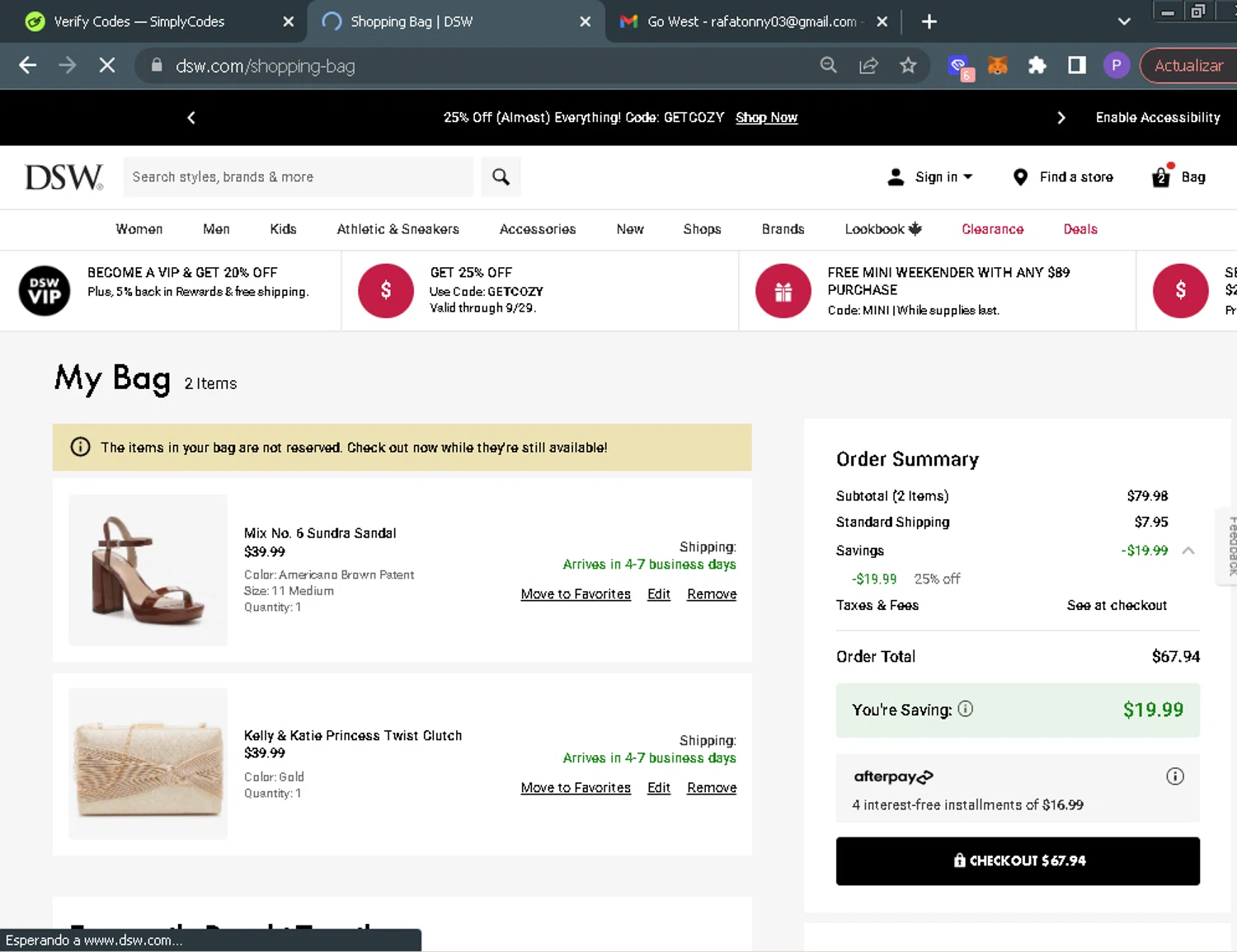Open the MetaMask fox extension
The width and height of the screenshot is (1237, 952).
[x=998, y=66]
